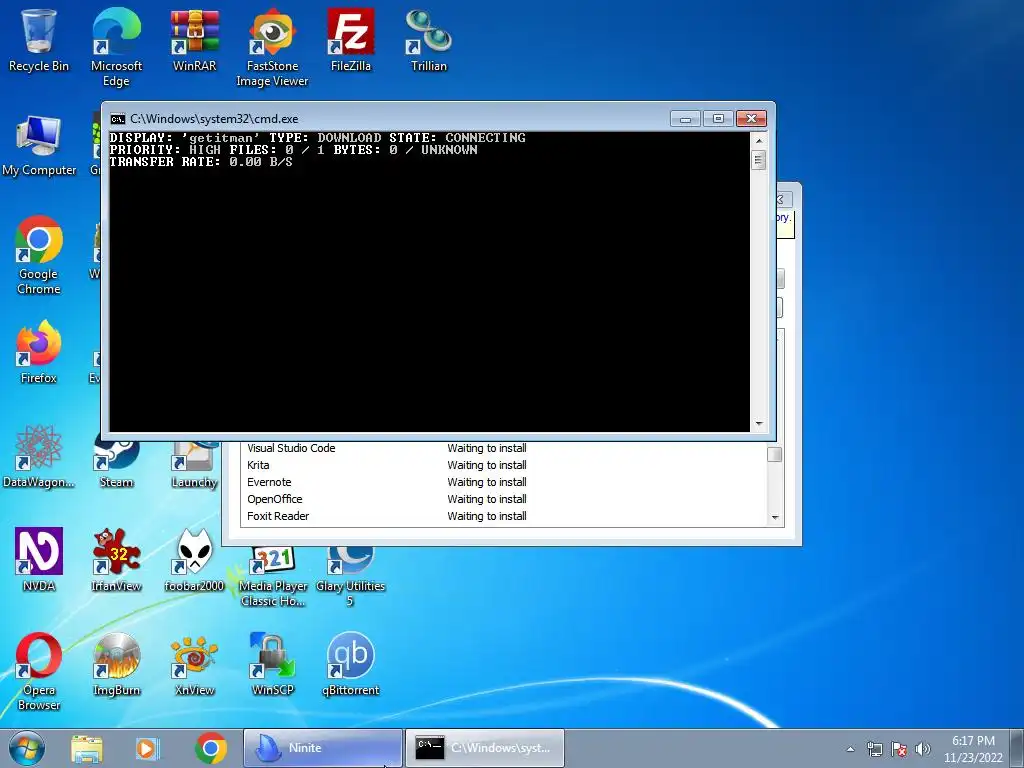Image resolution: width=1024 pixels, height=768 pixels.
Task: Select the DataWagon desktop shortcut
Action: 39,456
